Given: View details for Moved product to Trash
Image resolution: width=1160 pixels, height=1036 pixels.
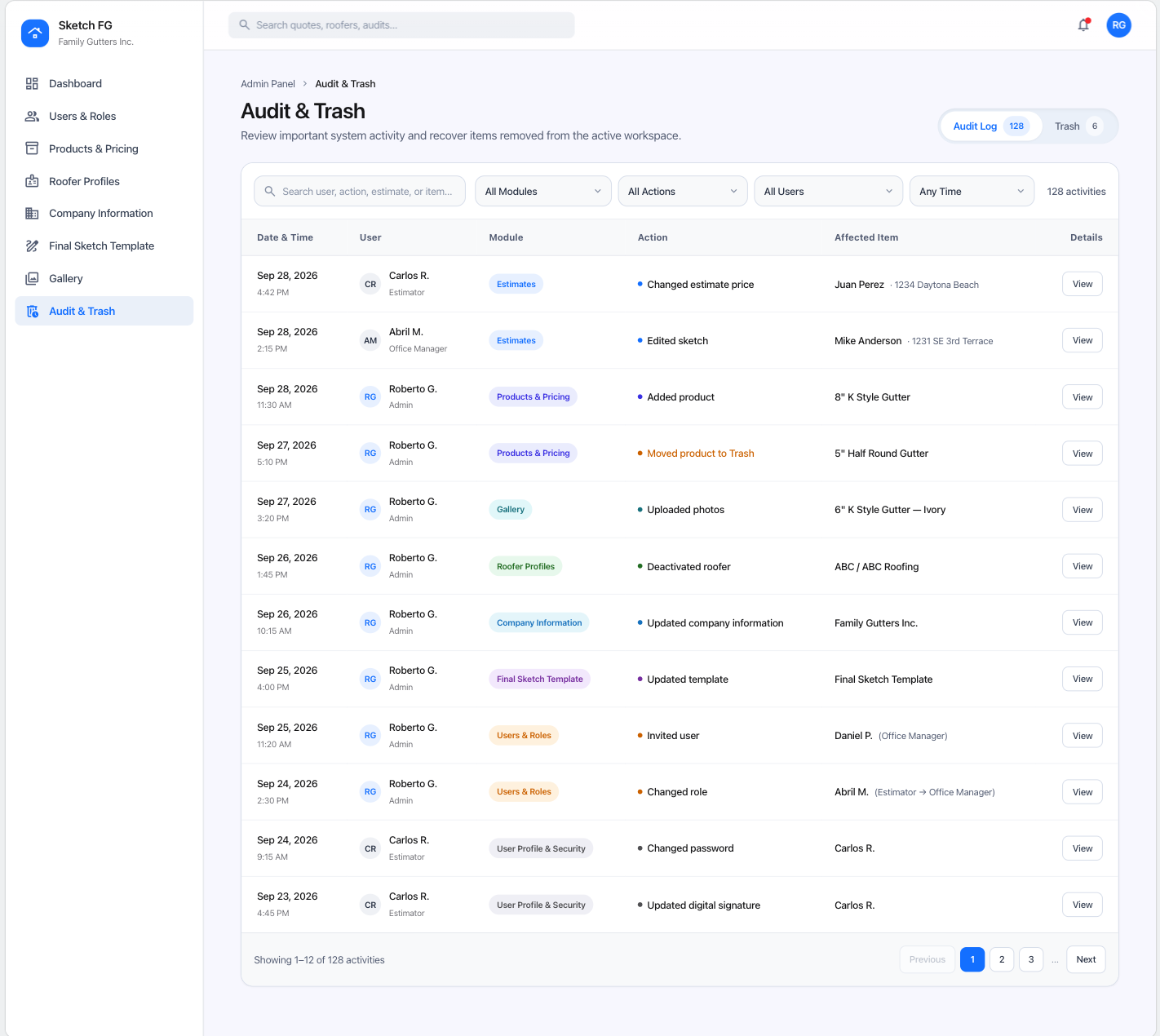Looking at the screenshot, I should (1083, 454).
